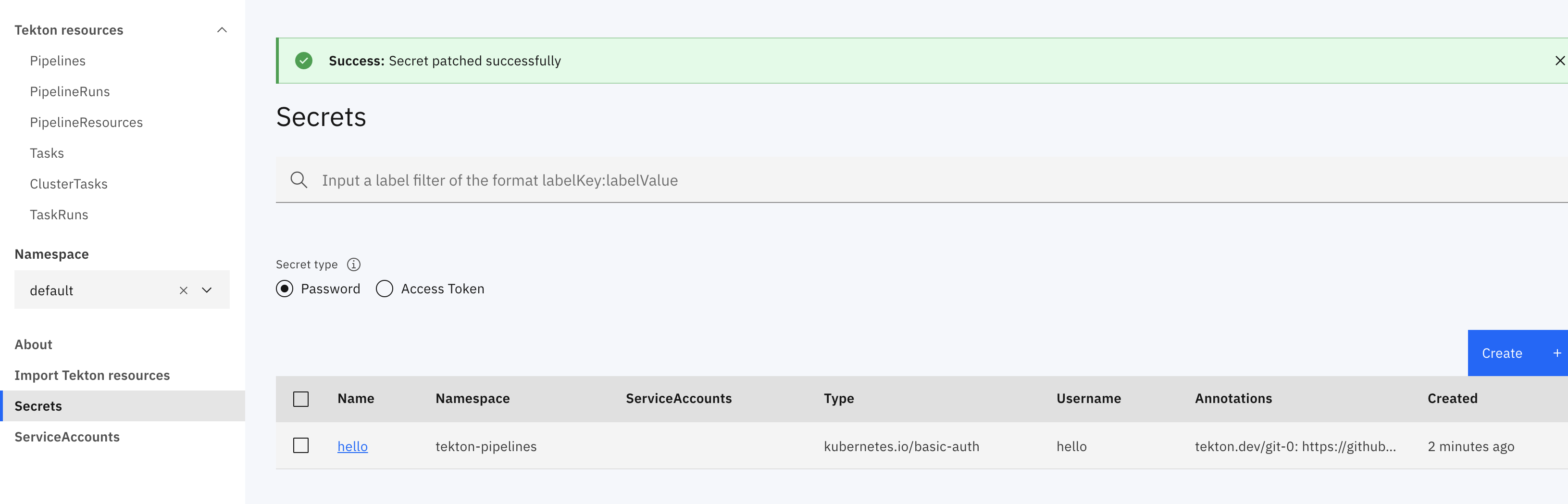Viewport: 1568px width, 504px height.
Task: Open the ServiceAccounts page
Action: 67,437
